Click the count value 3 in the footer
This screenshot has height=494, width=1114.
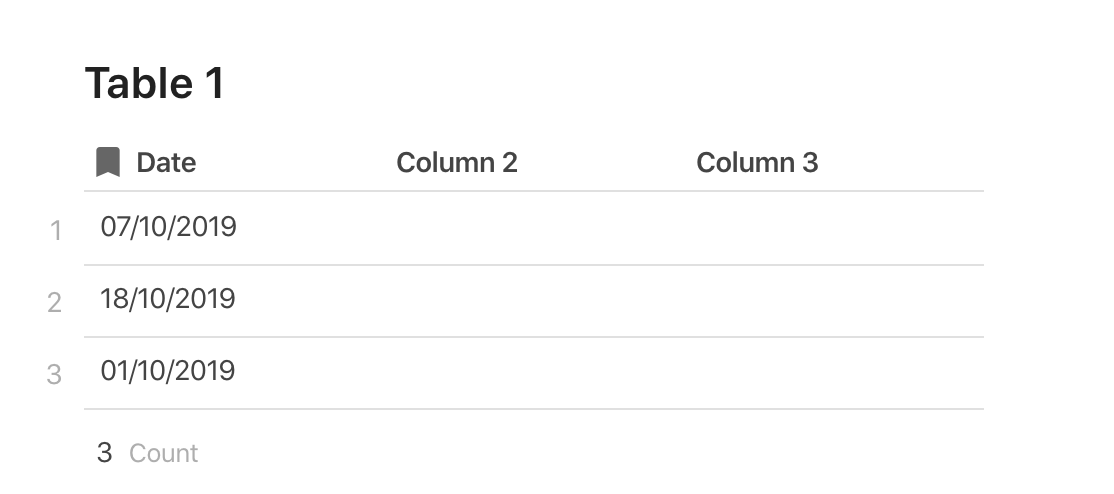click(104, 453)
